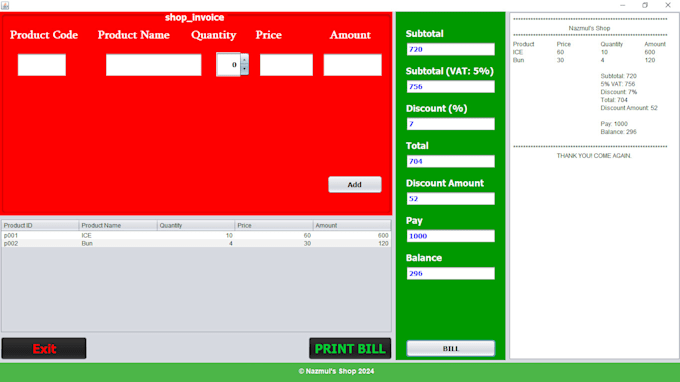Focus the Product Code input field
680x382 pixels.
42,65
